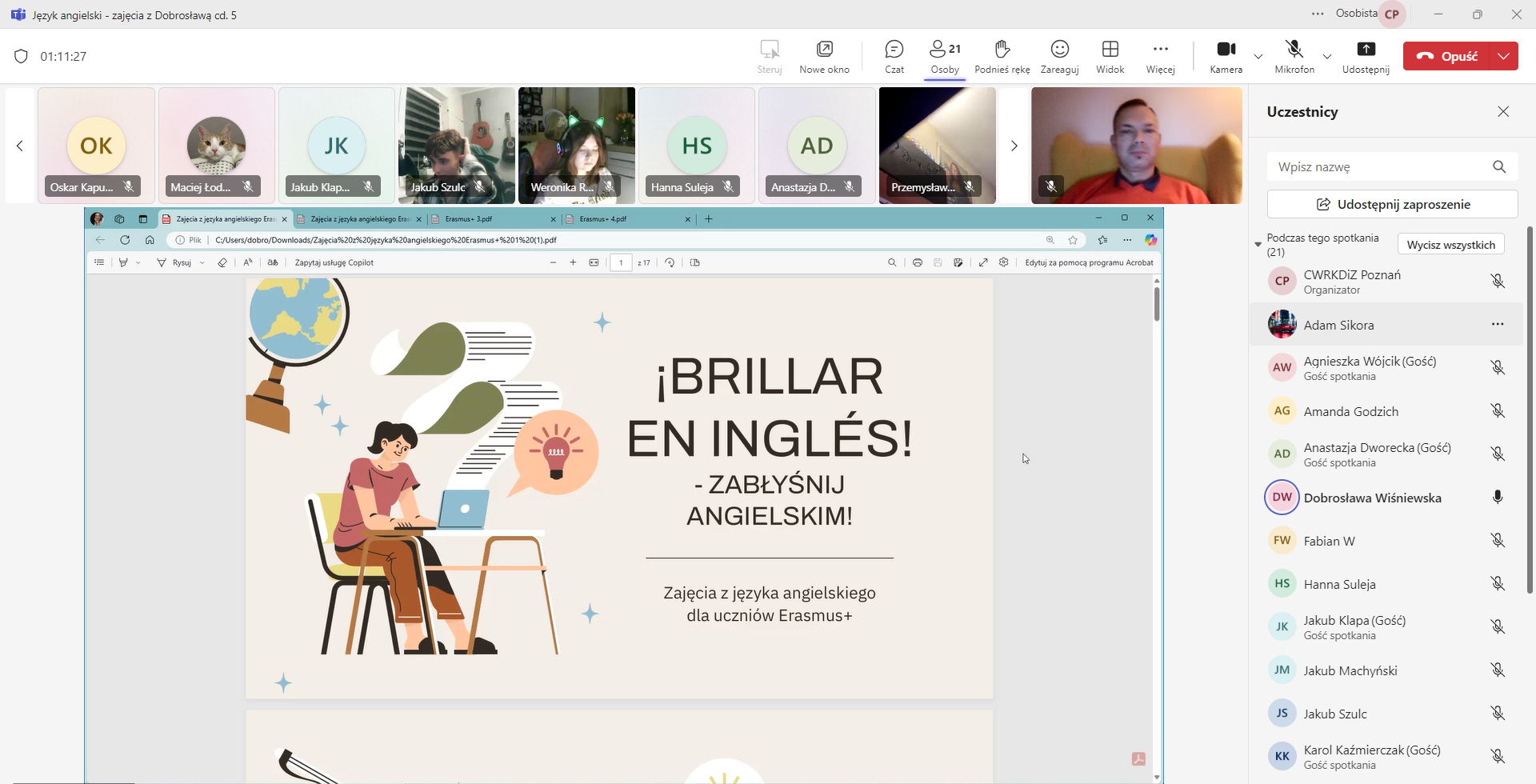1536x784 pixels.
Task: Select Karol Kaźmierczak in participants list
Action: tap(1386, 757)
